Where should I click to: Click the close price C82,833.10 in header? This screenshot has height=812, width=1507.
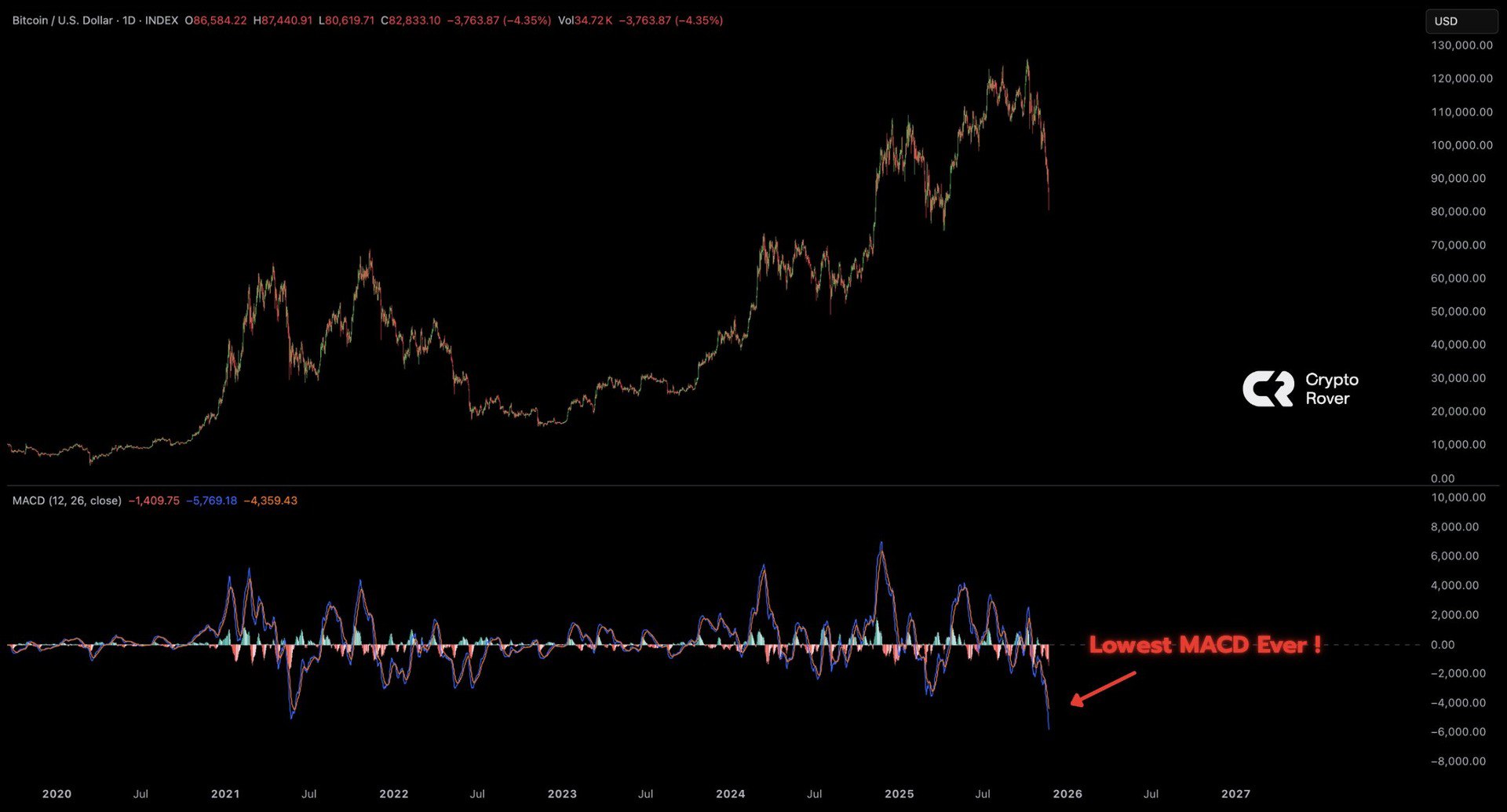pos(411,20)
